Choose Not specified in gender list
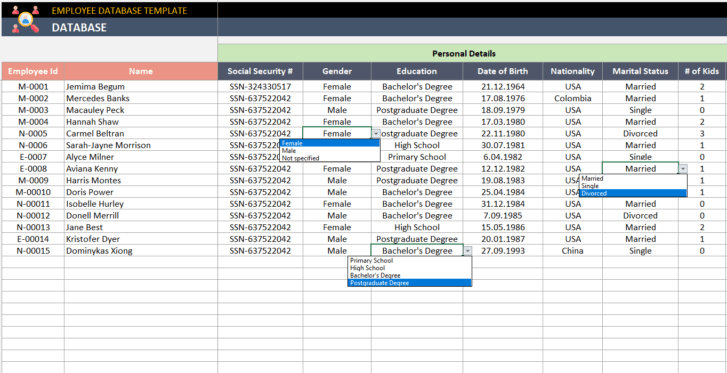Image resolution: width=727 pixels, height=373 pixels. (x=330, y=158)
